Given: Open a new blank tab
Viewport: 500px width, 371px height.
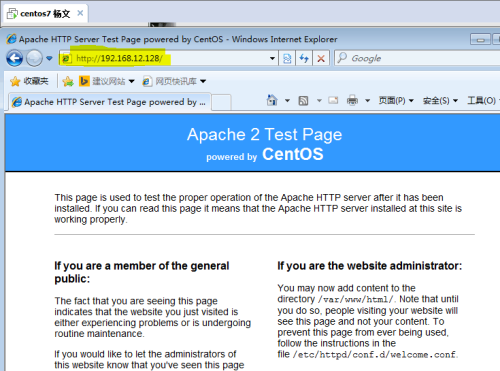Looking at the screenshot, I should coord(221,102).
